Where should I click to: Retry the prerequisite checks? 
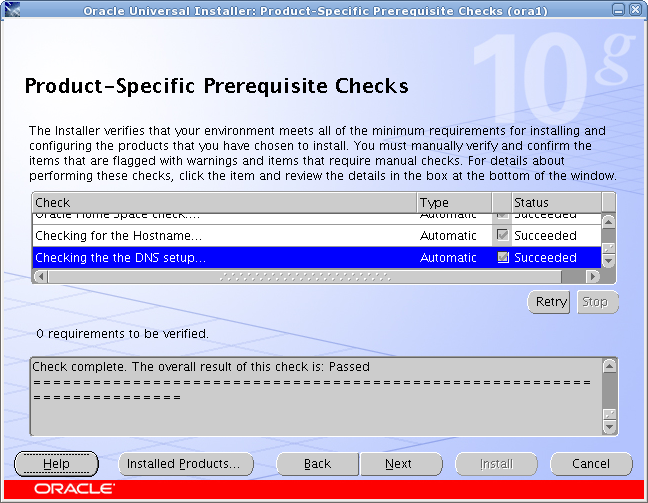pyautogui.click(x=549, y=302)
